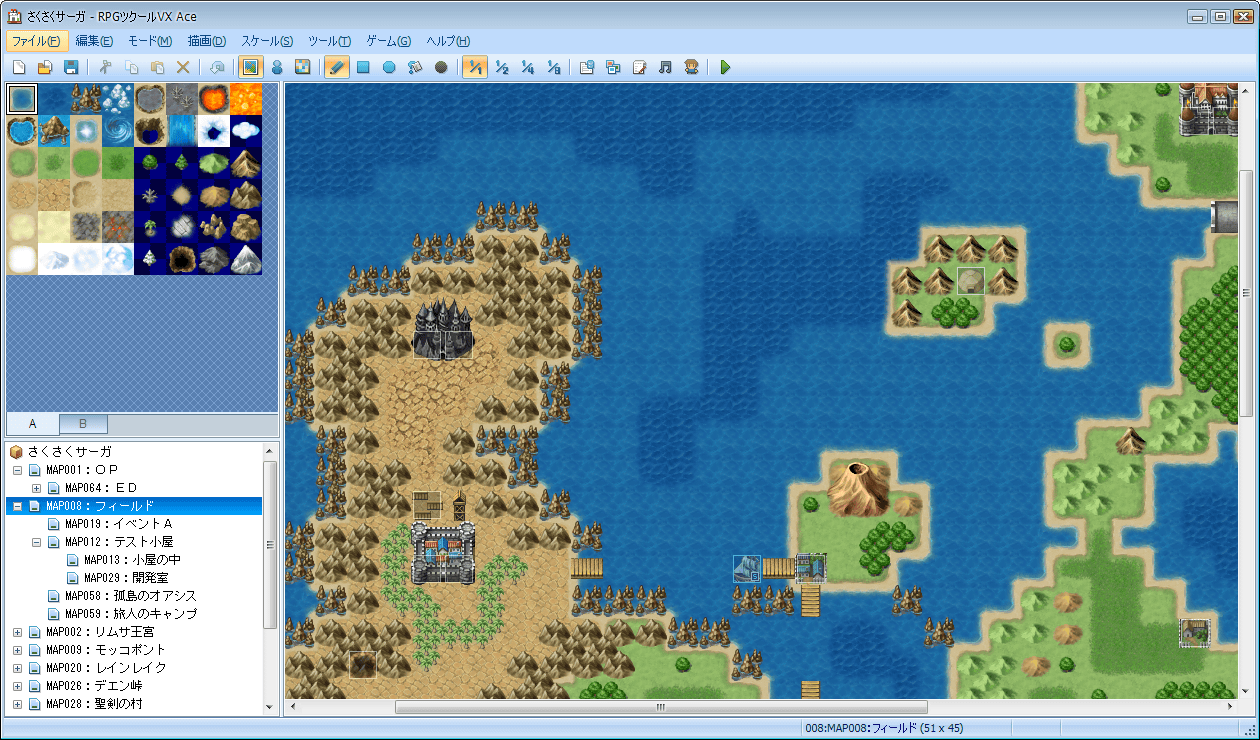The height and width of the screenshot is (740, 1260).
Task: Select the Rectangle drawing tool
Action: [x=363, y=67]
